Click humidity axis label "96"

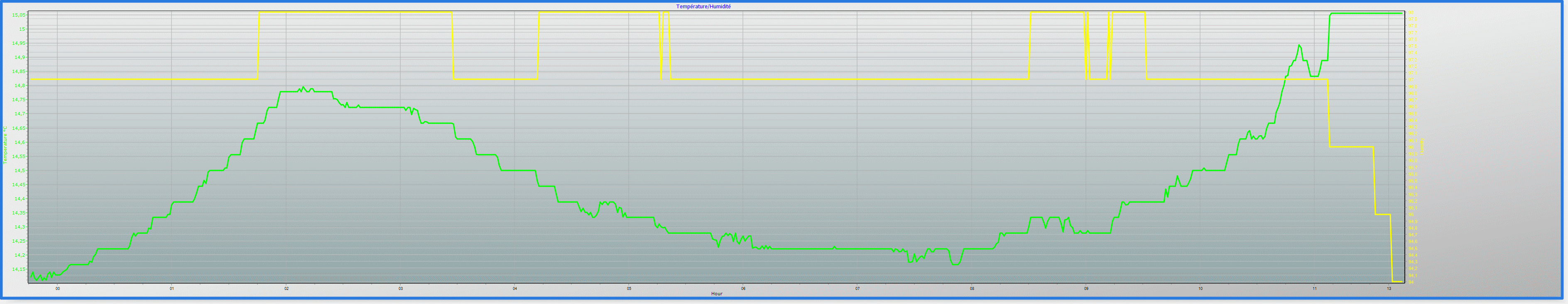[x=1411, y=147]
